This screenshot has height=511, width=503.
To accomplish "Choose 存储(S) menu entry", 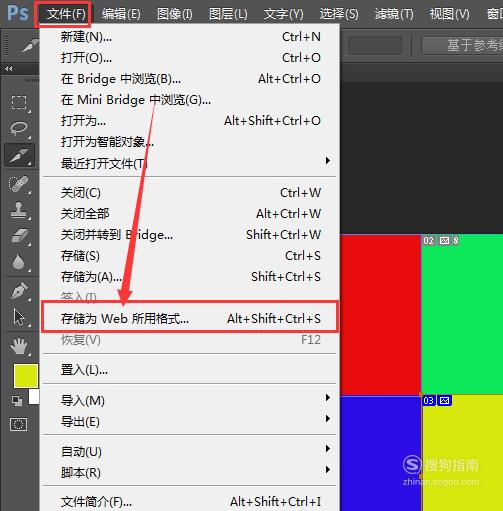I will click(x=190, y=256).
